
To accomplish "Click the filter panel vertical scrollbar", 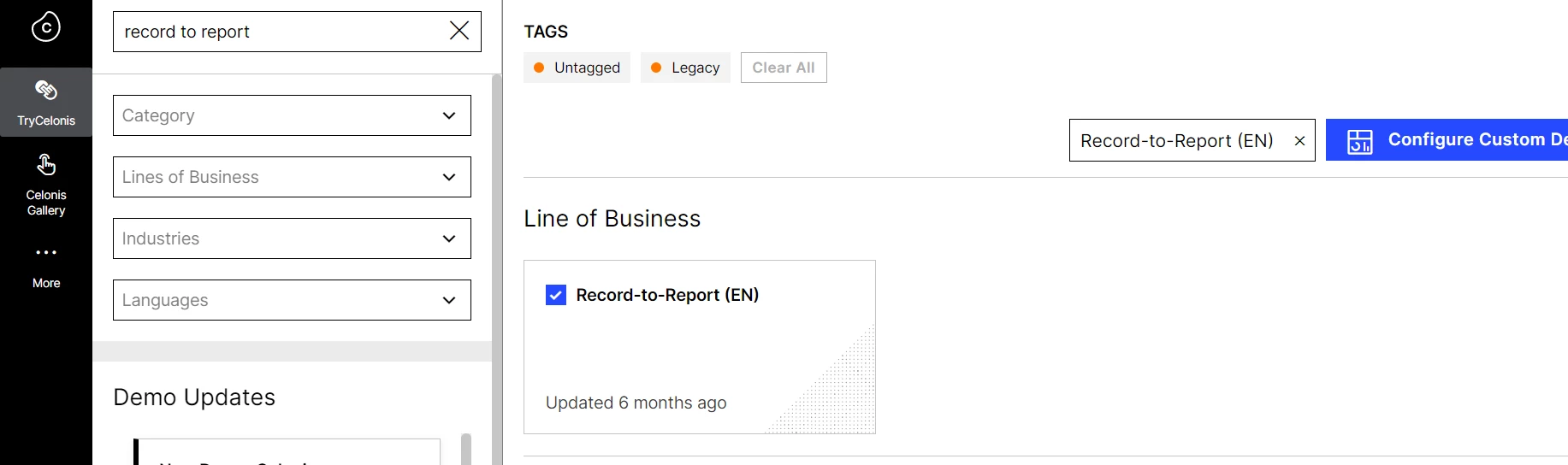I will pos(497,256).
